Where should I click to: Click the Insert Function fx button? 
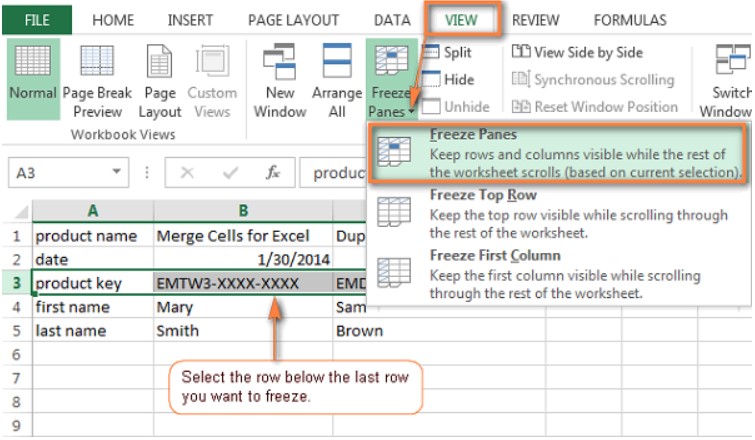click(x=273, y=172)
